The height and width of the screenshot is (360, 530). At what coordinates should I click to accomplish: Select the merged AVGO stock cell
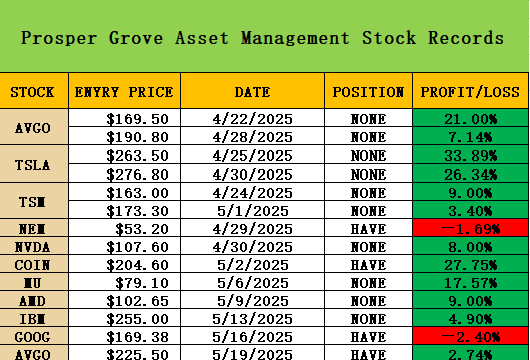[x=34, y=127]
